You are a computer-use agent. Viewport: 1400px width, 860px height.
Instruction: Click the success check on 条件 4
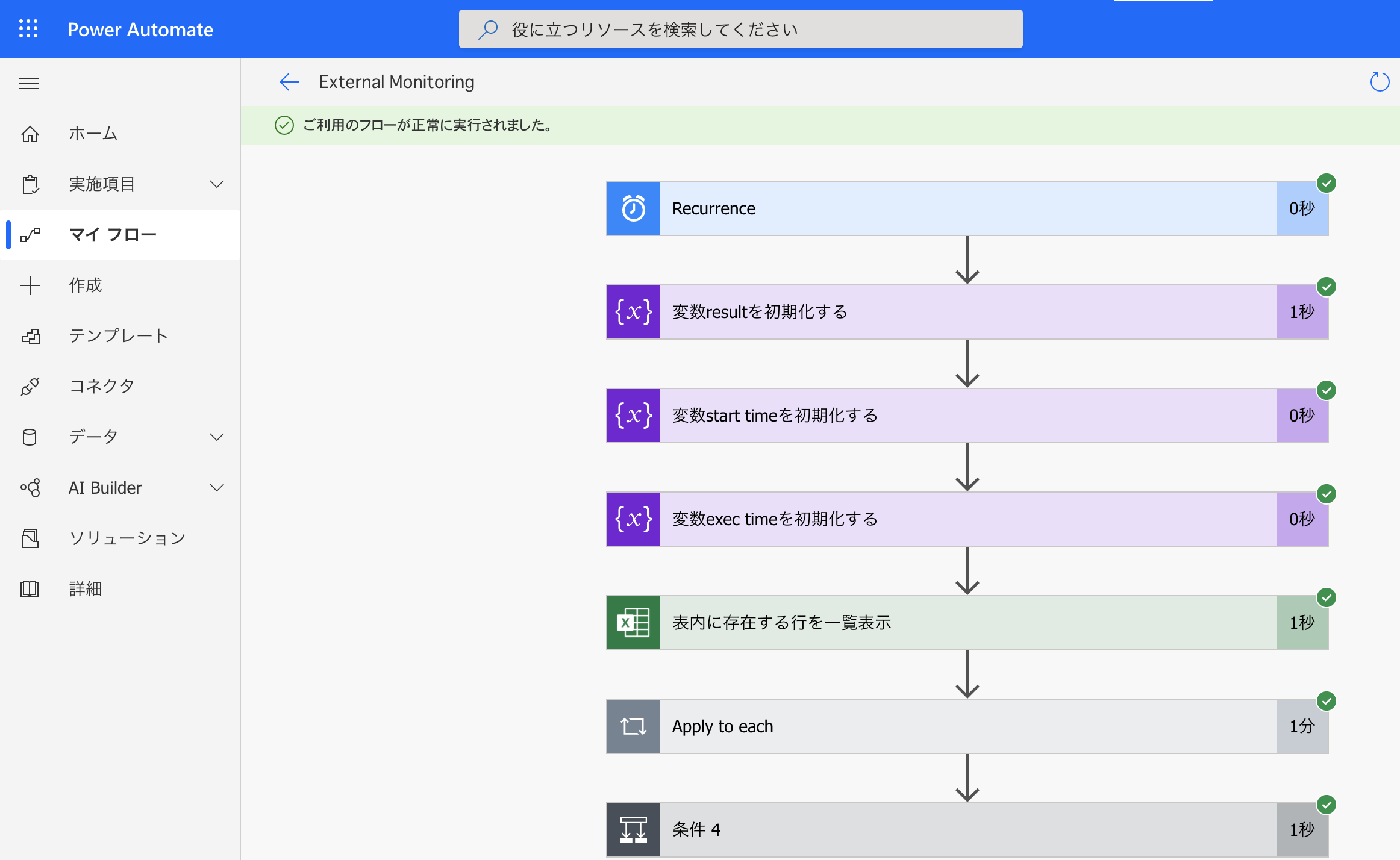point(1327,805)
